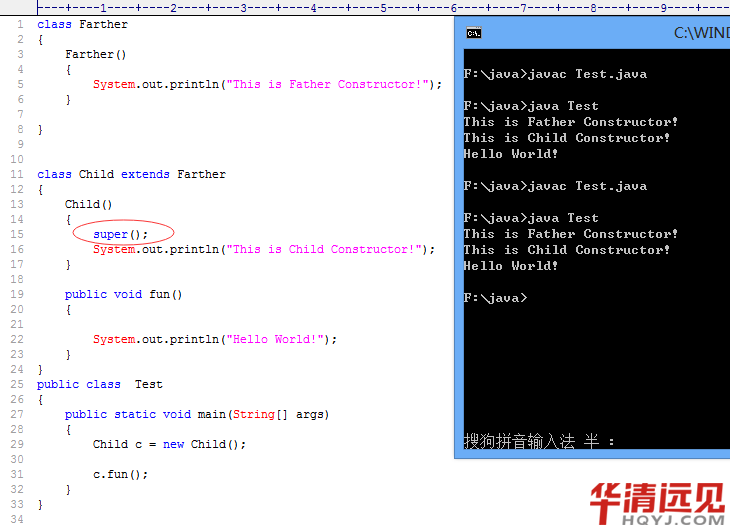Click the 'extends' keyword on line 11
Viewport: 730px width, 530px height.
click(x=145, y=174)
